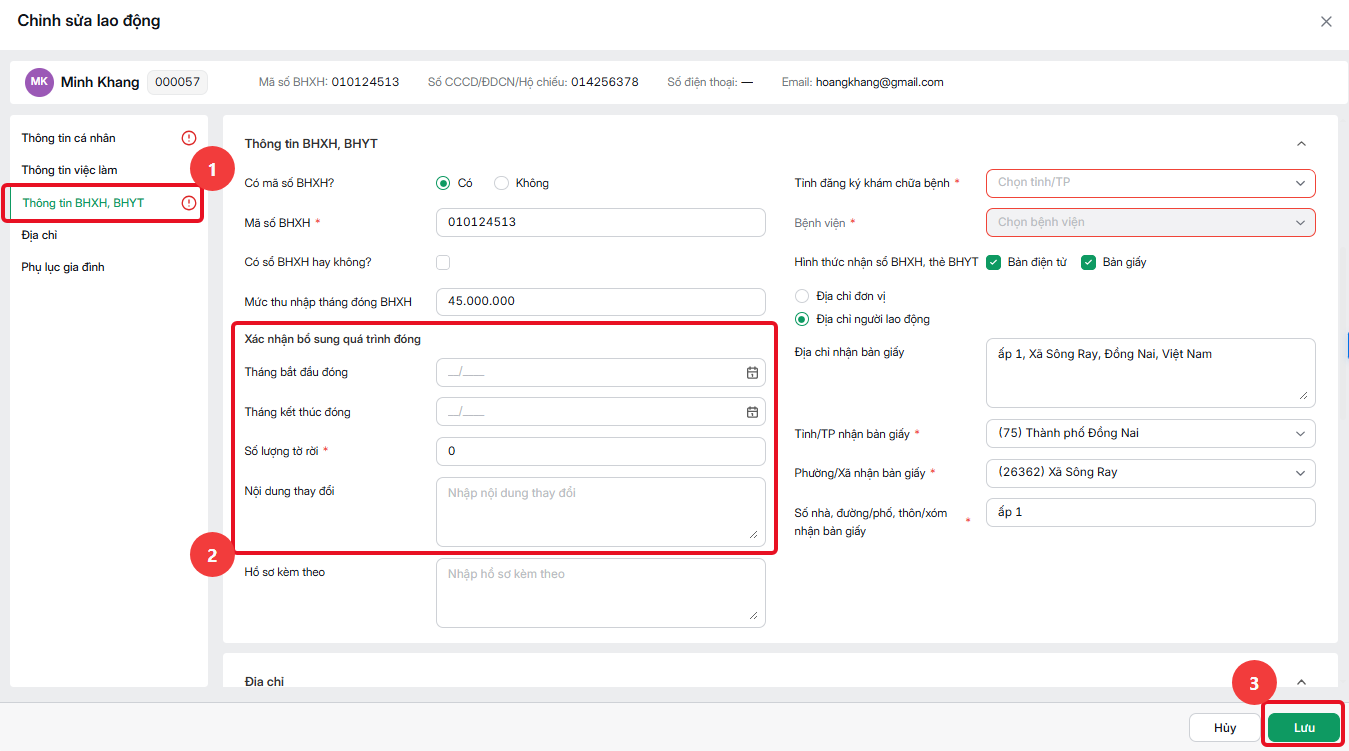Click the employee code badge 000057
The width and height of the screenshot is (1349, 751).
(x=177, y=82)
